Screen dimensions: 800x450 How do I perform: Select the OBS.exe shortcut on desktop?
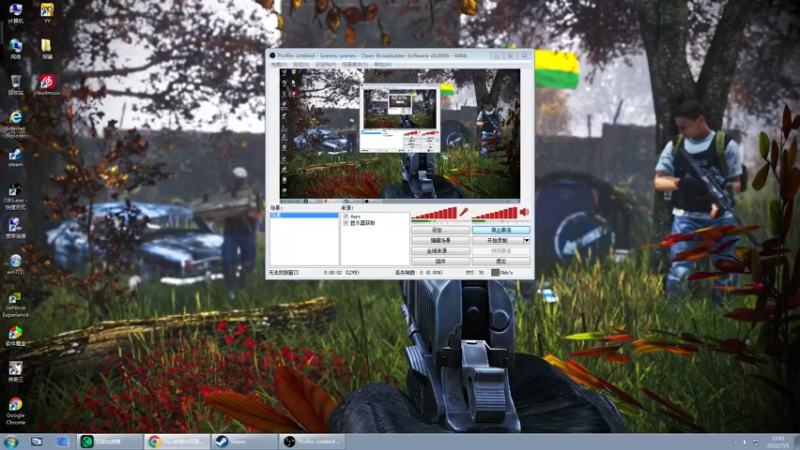click(15, 196)
